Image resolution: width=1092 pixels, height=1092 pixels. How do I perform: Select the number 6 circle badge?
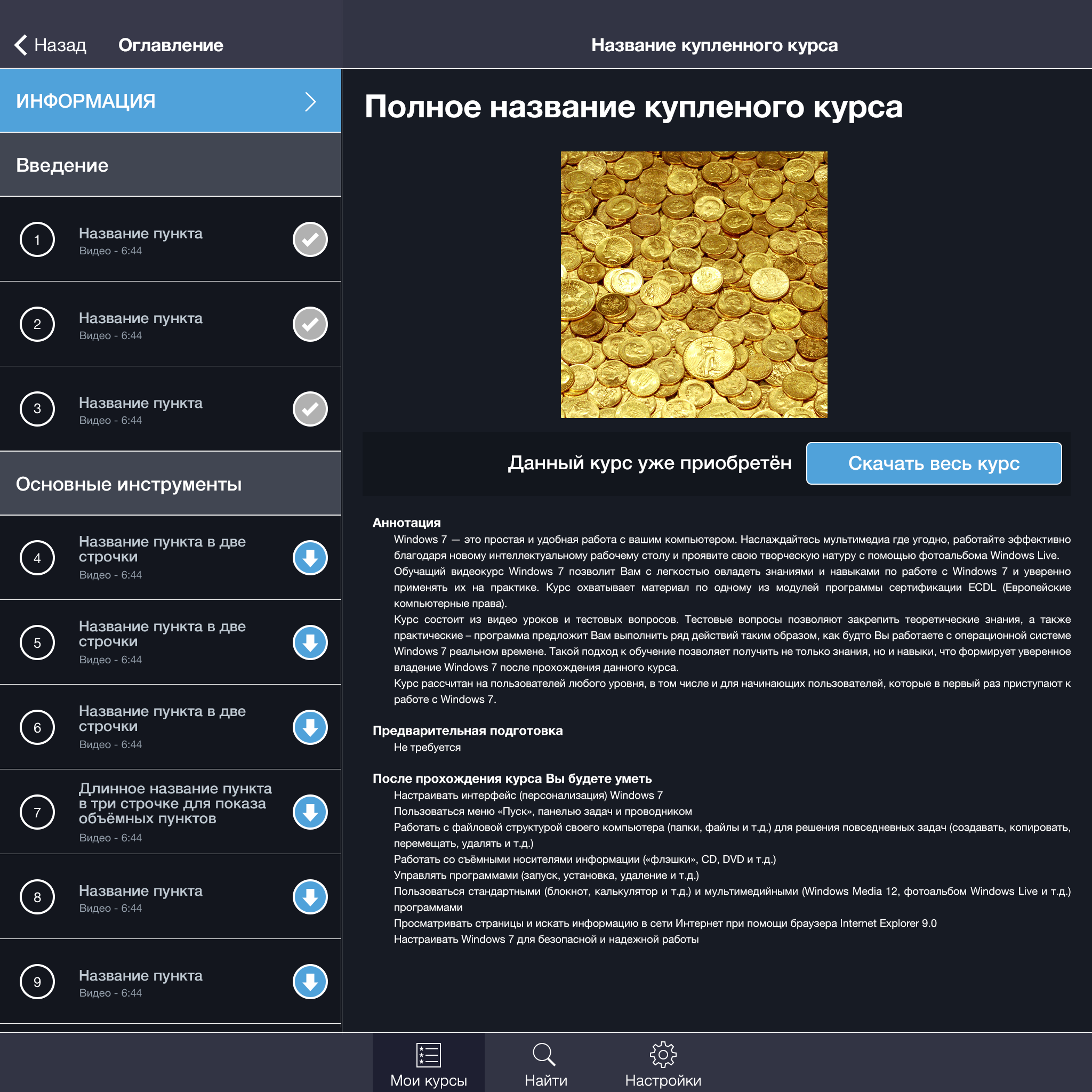coord(37,727)
